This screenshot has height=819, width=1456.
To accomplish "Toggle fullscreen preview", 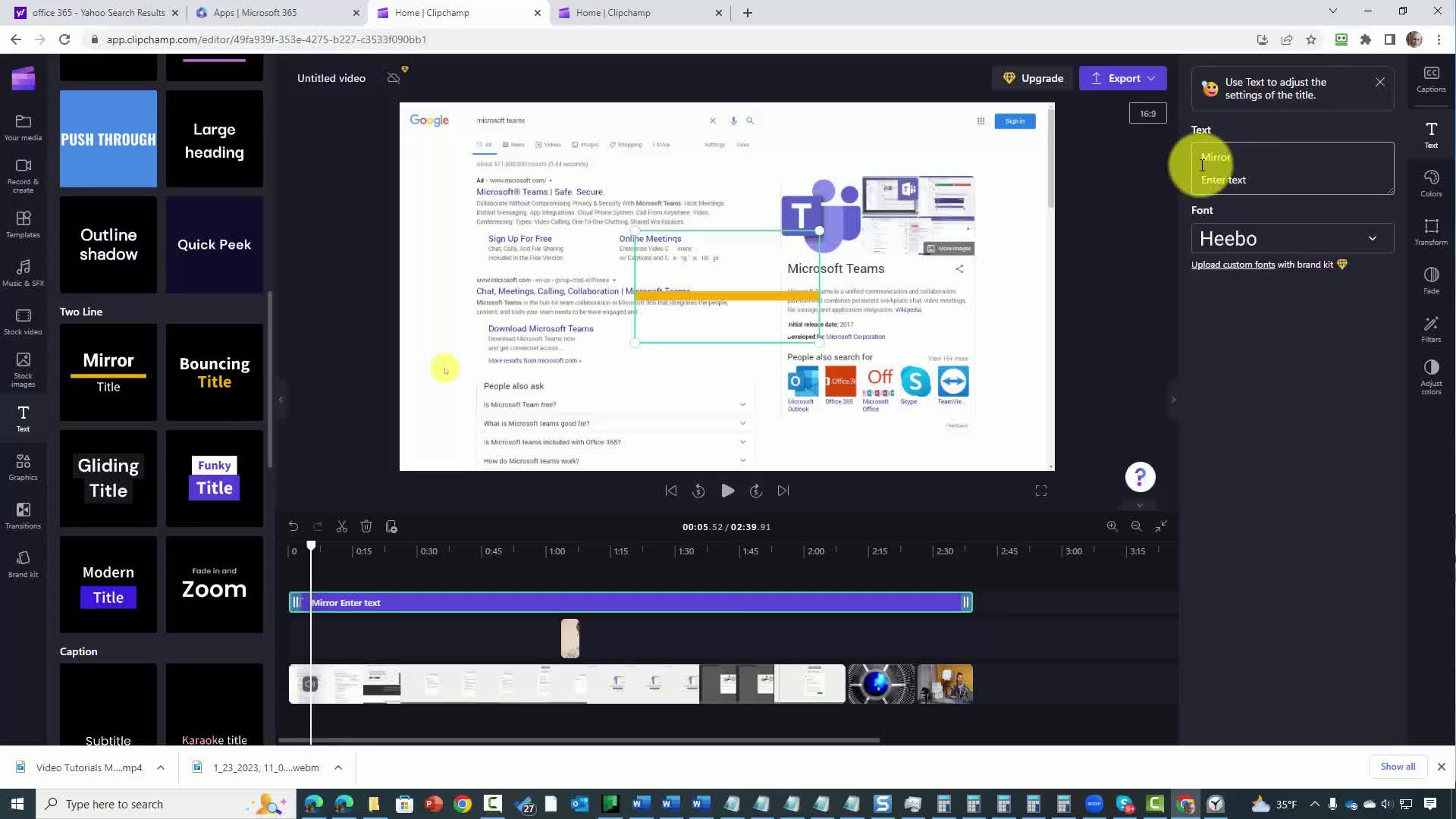I will 1041,491.
